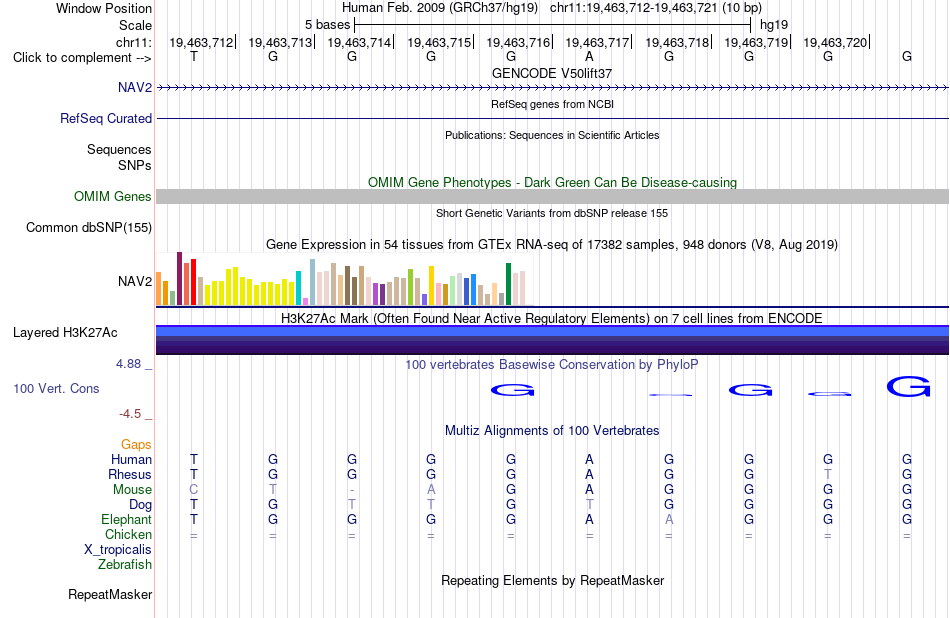950x618 pixels.
Task: Click the position label 19,463,720
Action: click(835, 42)
